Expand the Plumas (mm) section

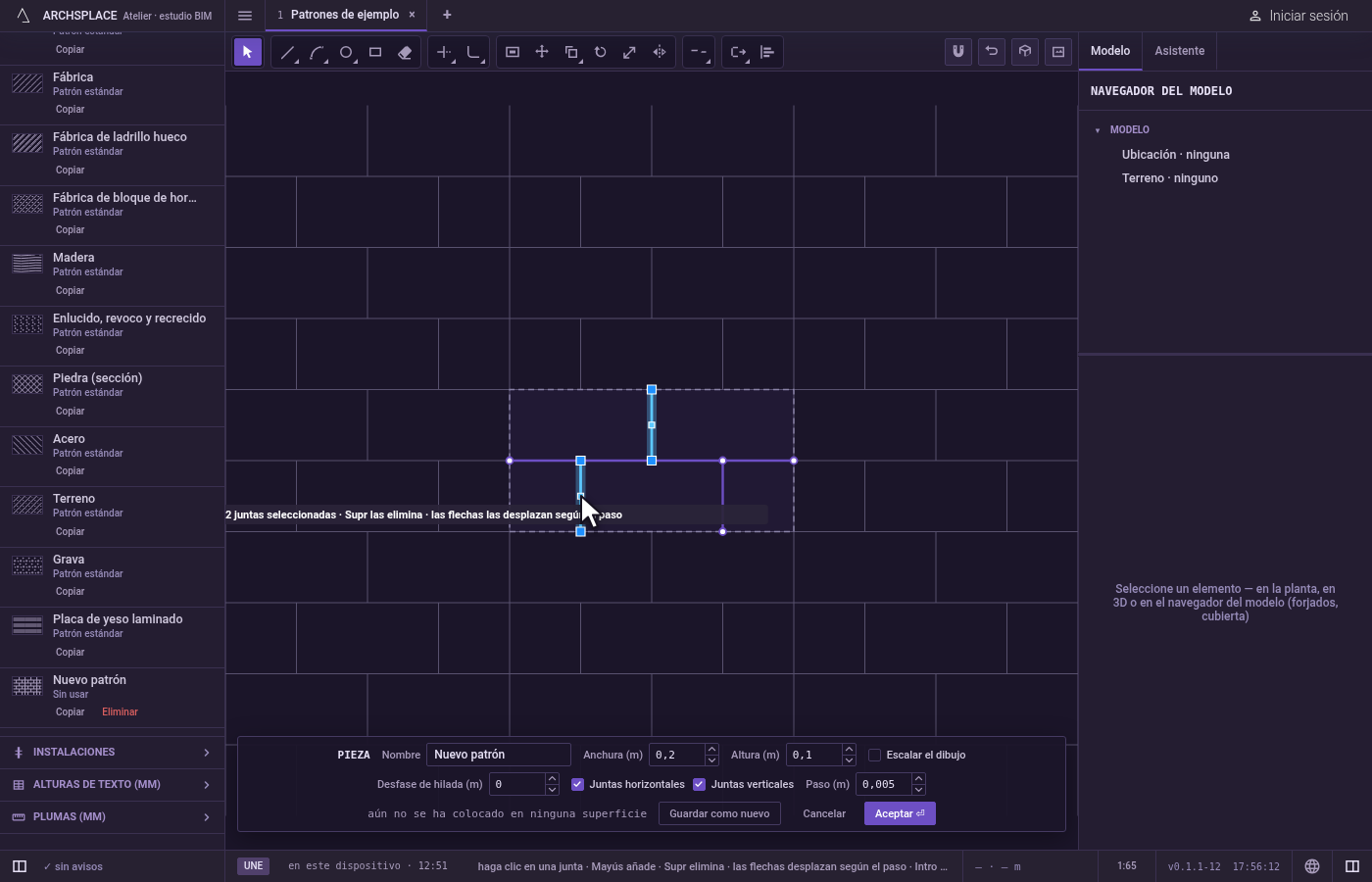113,817
